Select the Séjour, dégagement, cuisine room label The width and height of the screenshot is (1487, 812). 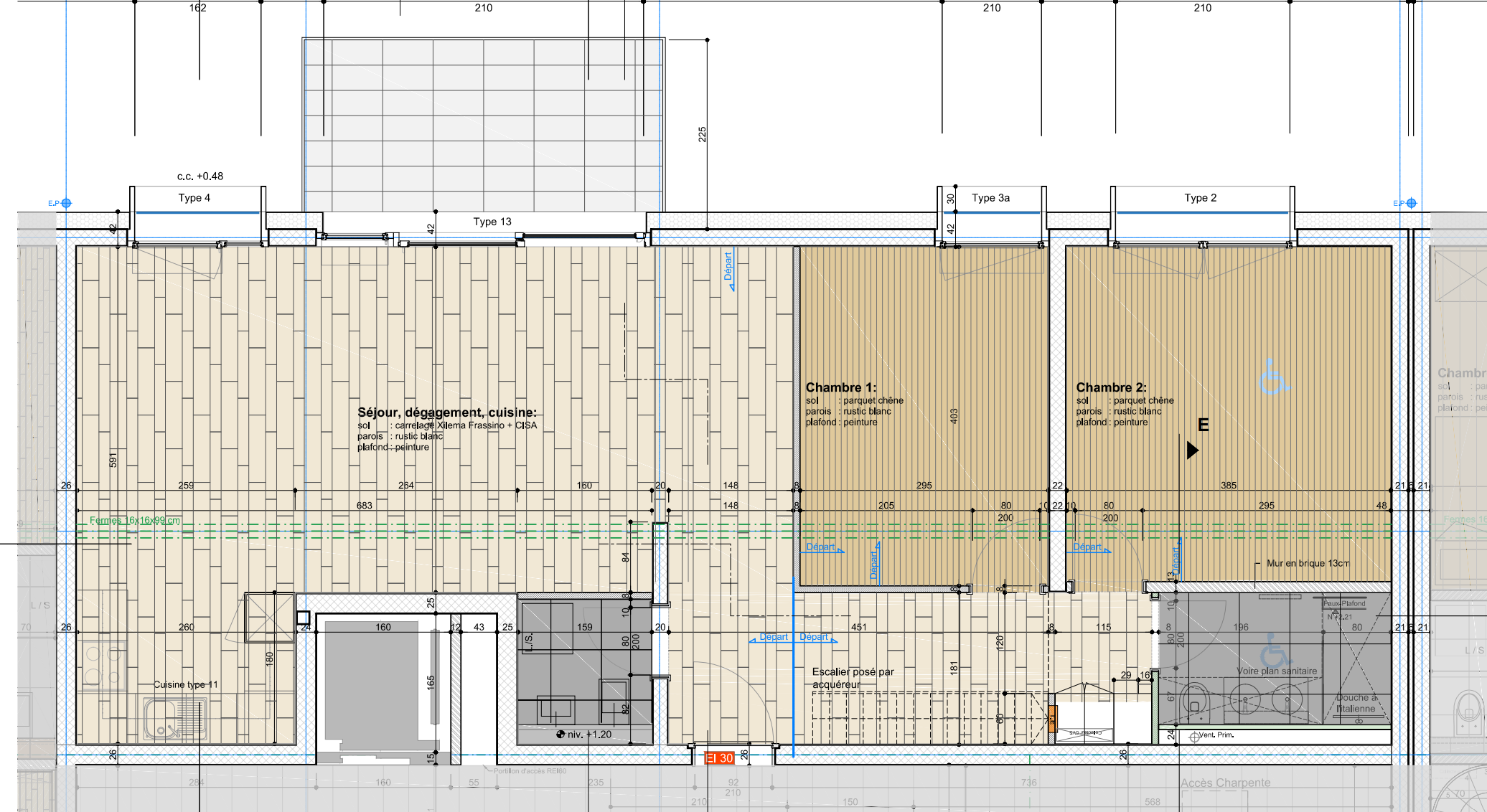pyautogui.click(x=446, y=412)
